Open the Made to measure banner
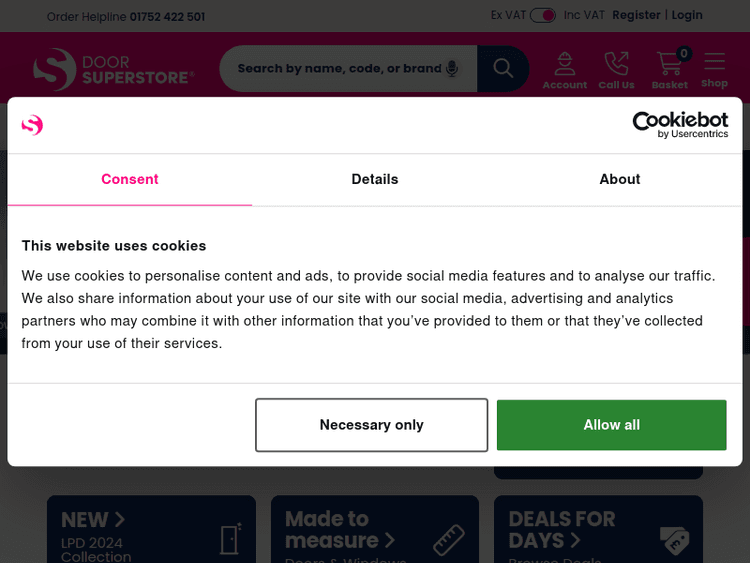The height and width of the screenshot is (563, 750). point(375,531)
